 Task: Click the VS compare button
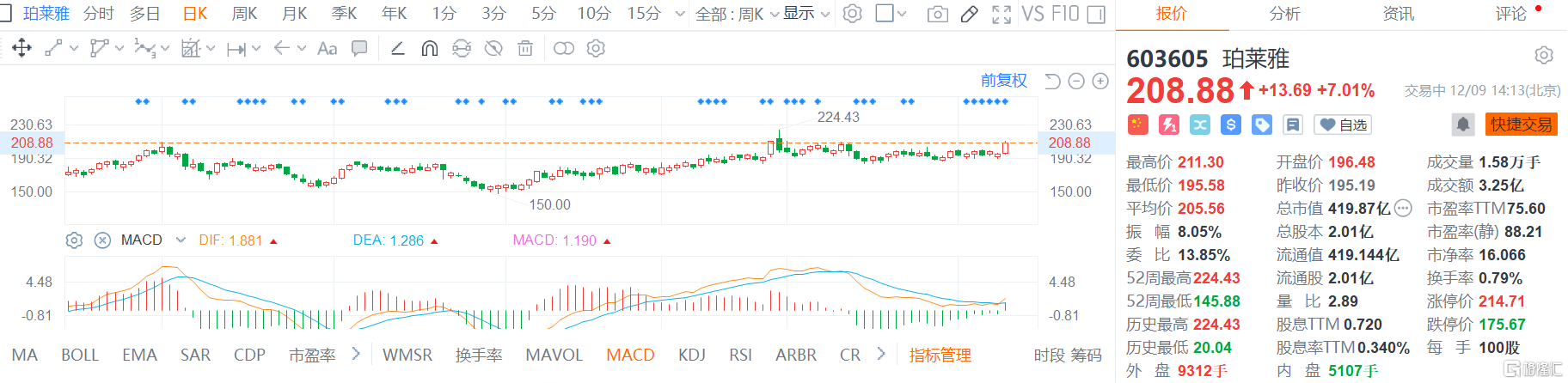[1032, 14]
